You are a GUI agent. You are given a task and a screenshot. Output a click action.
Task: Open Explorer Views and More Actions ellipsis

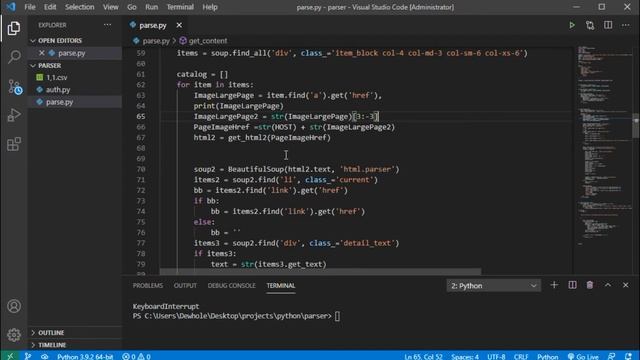click(107, 25)
